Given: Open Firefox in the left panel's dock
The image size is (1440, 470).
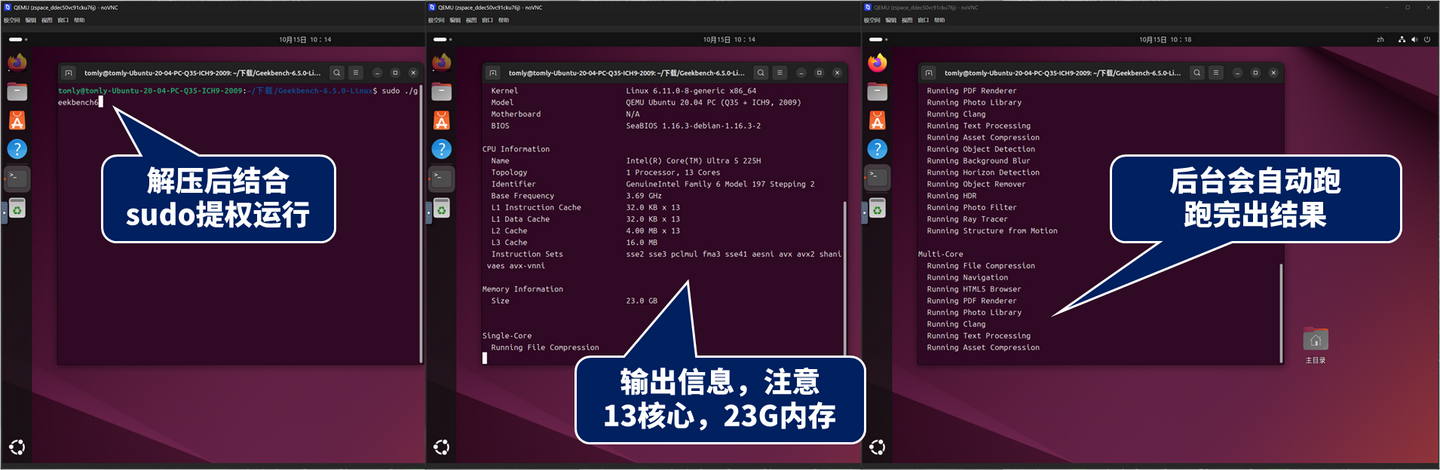Looking at the screenshot, I should click(x=17, y=62).
